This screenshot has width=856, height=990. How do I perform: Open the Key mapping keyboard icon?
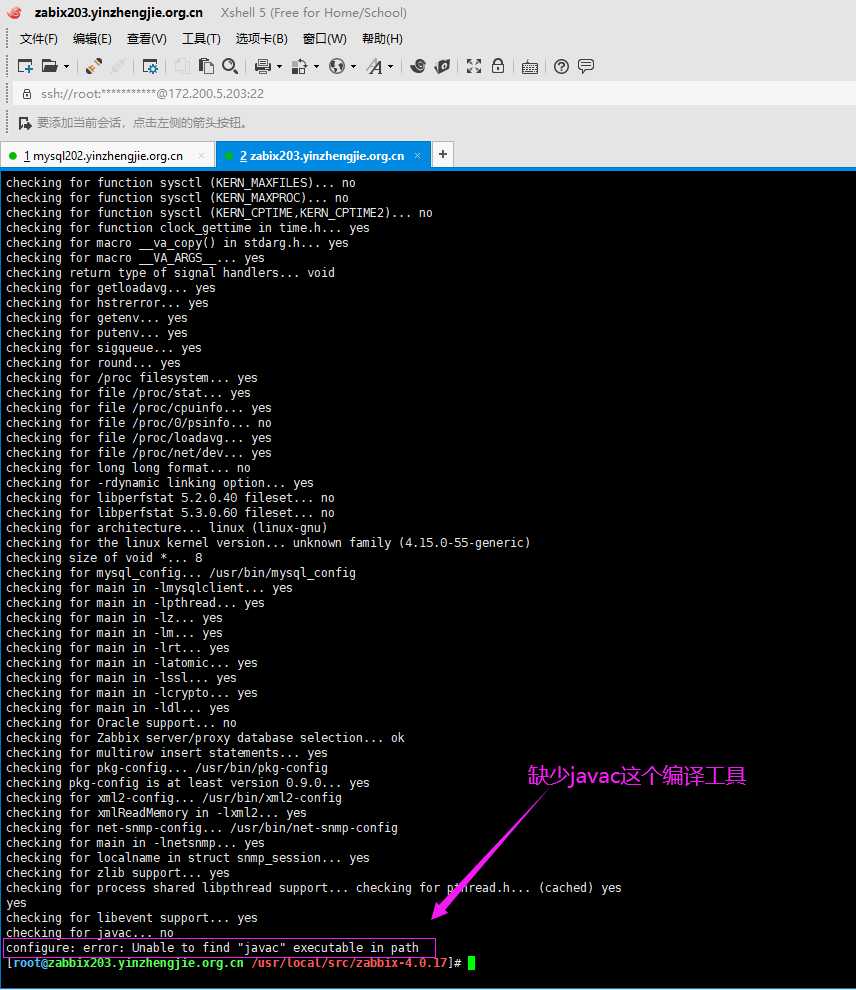point(530,66)
